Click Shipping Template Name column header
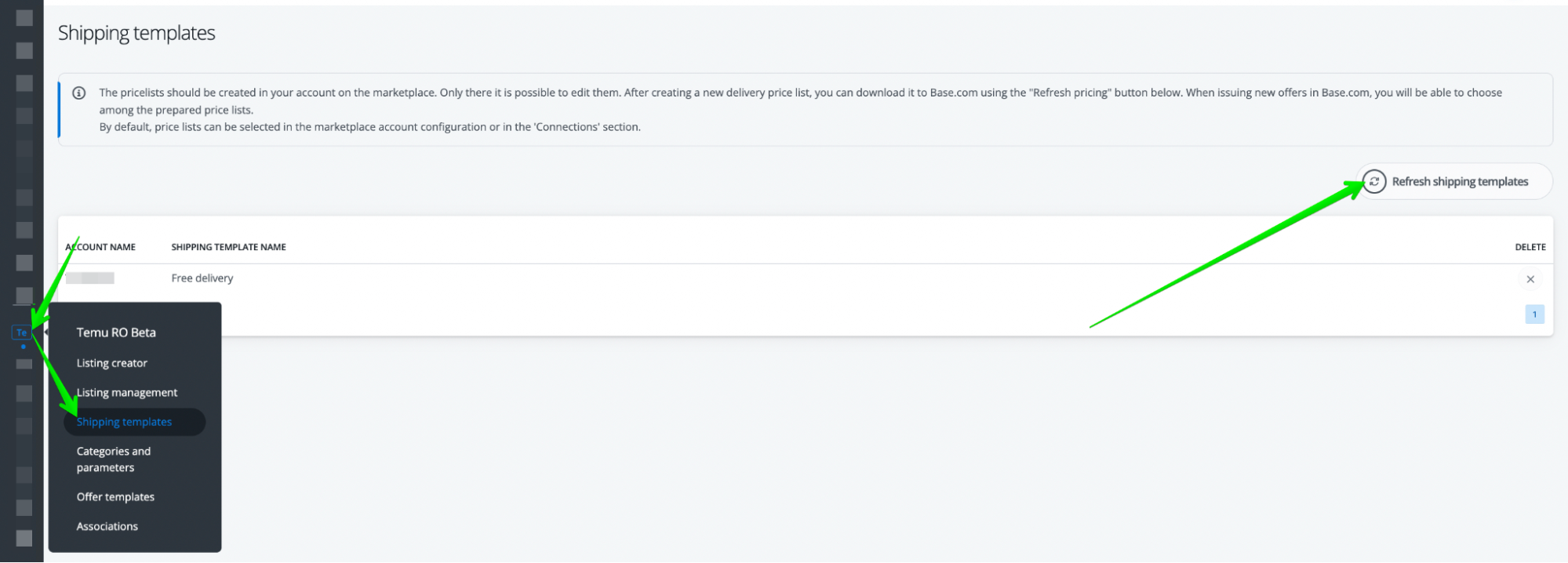Viewport: 1568px width, 563px height. [228, 247]
